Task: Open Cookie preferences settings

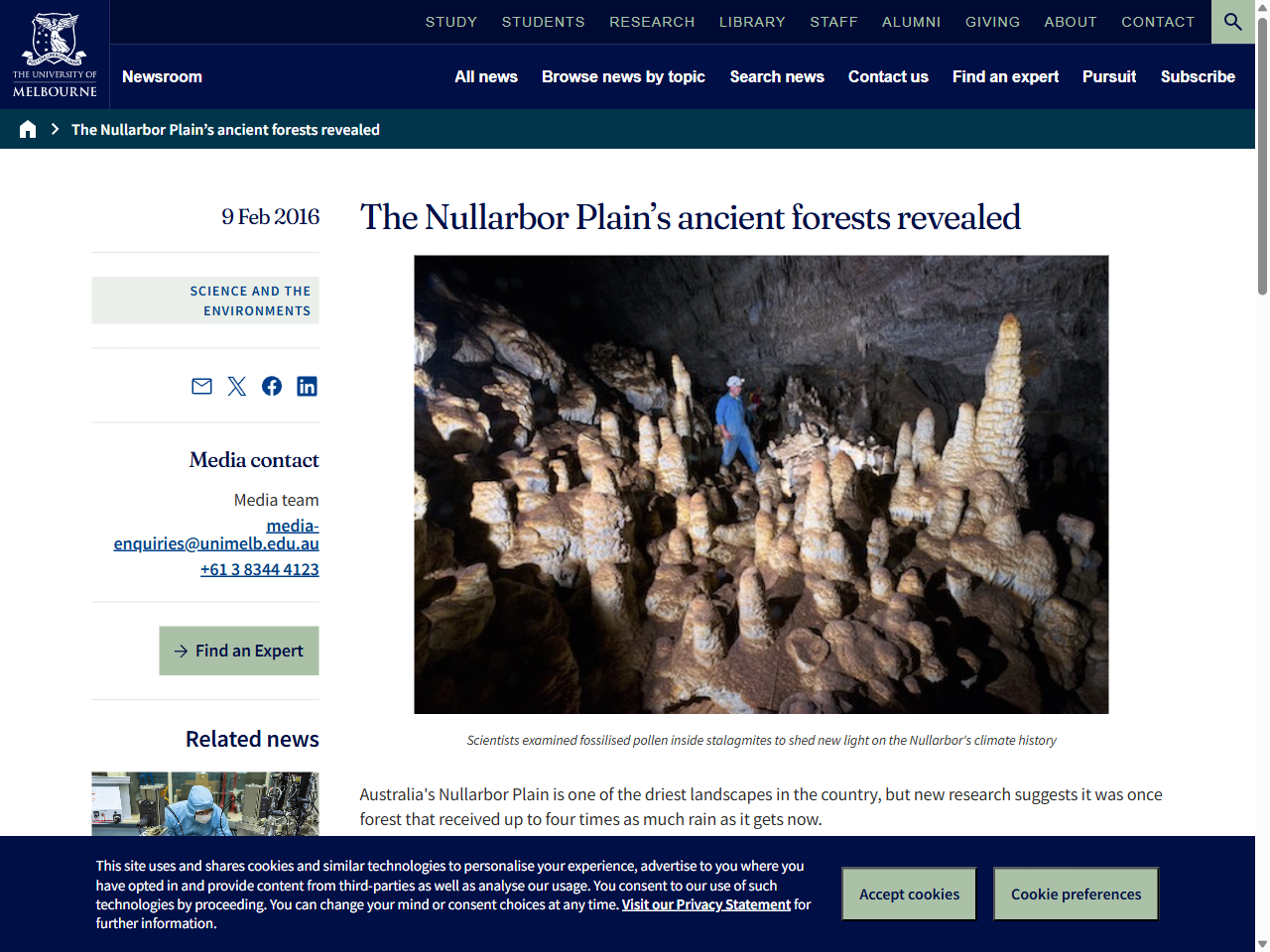Action: coord(1076,893)
